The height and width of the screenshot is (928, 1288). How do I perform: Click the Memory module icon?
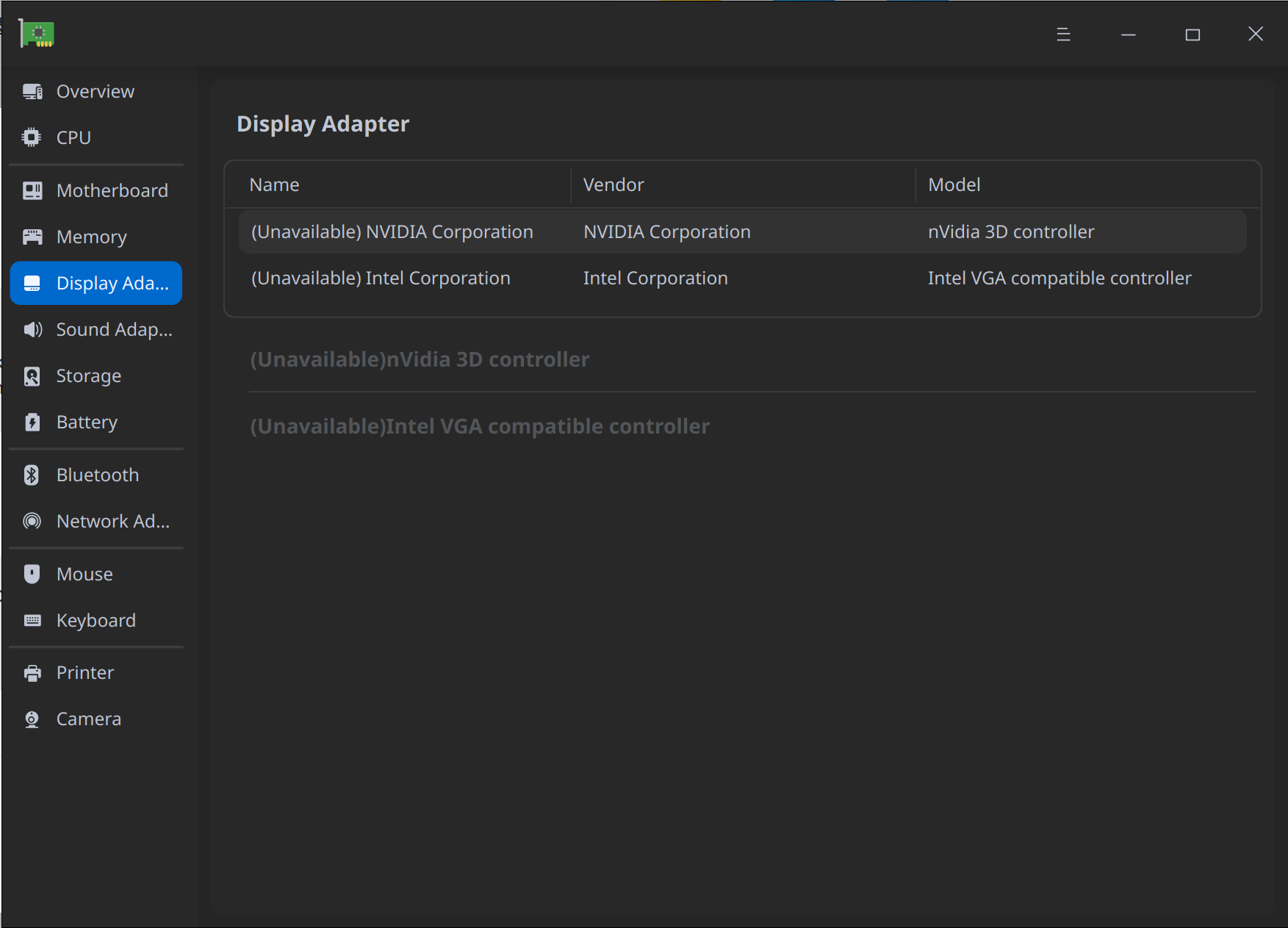point(32,237)
